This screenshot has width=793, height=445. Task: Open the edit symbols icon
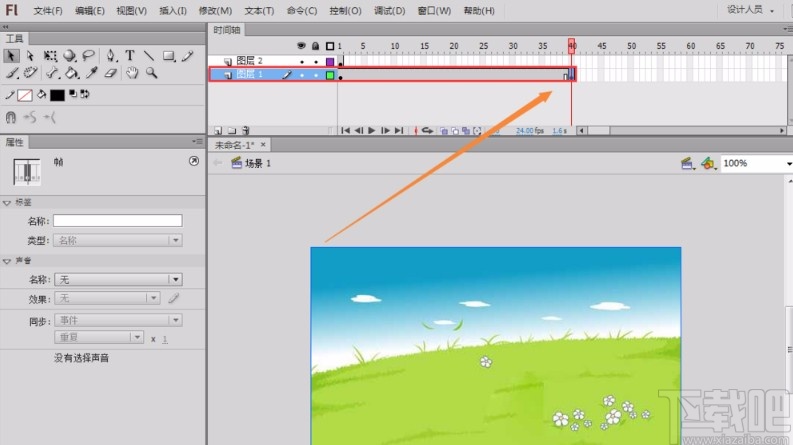coord(708,163)
